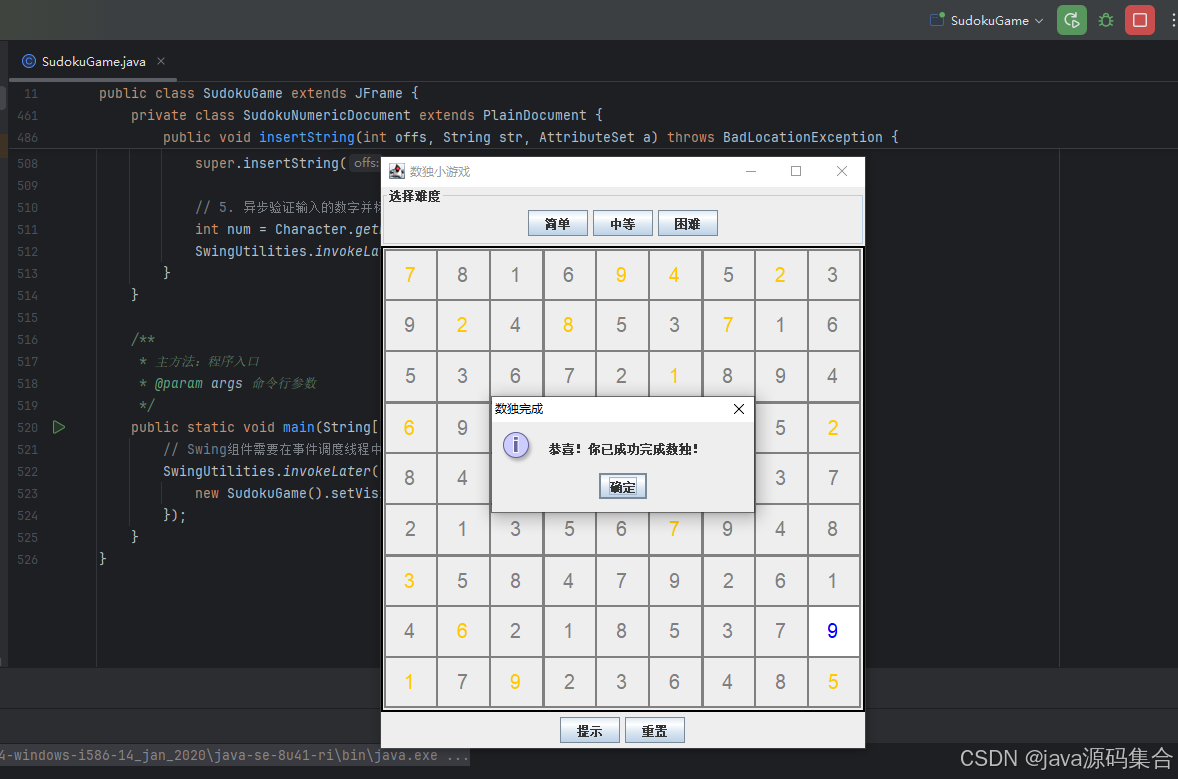The image size is (1178, 779).
Task: Click the debug bug icon
Action: pos(1106,20)
